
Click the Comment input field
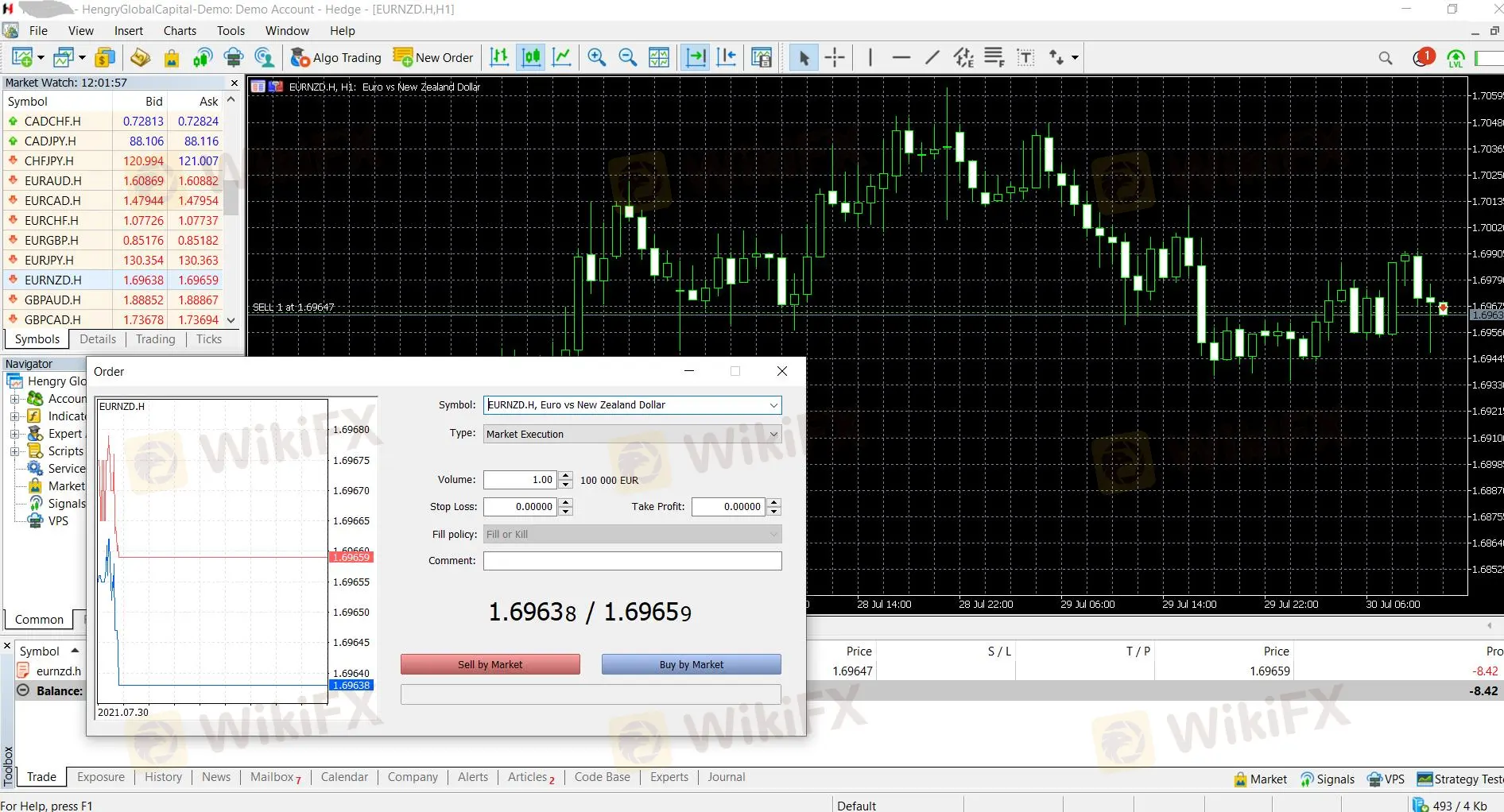632,561
